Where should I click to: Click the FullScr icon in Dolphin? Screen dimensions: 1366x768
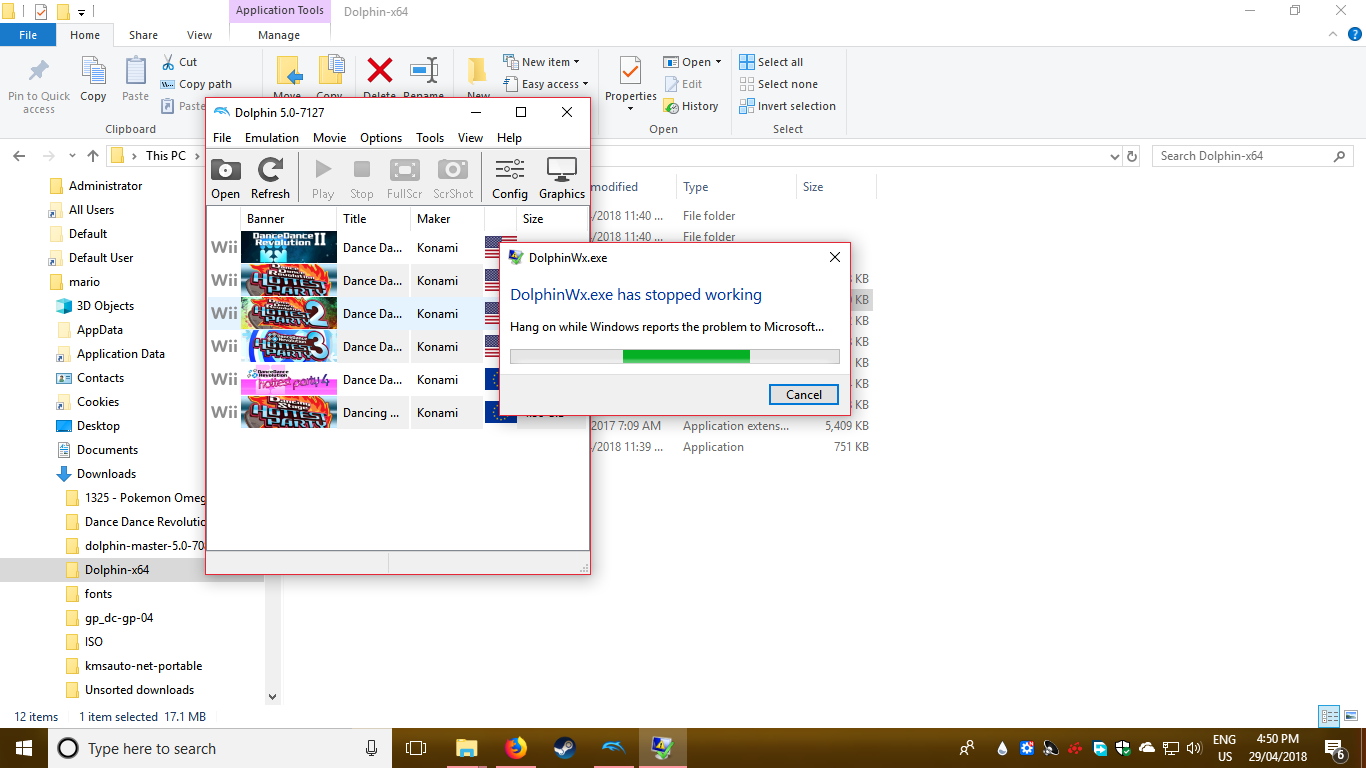click(x=405, y=170)
